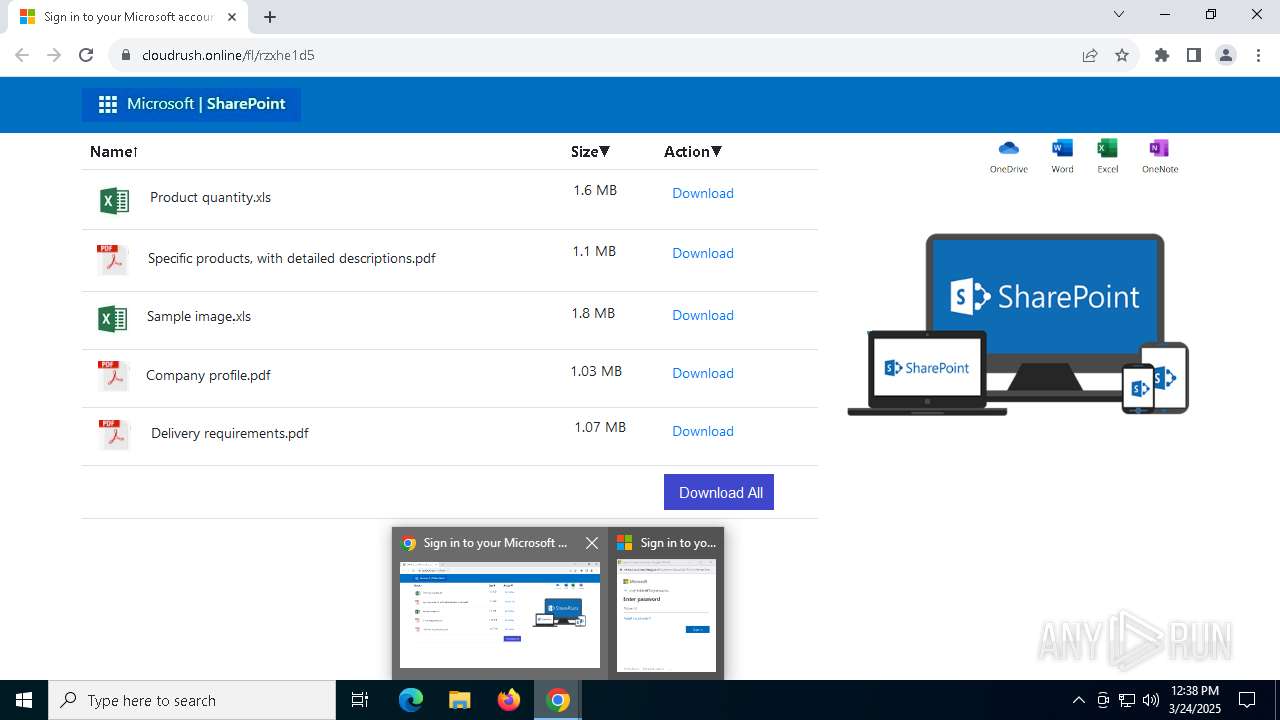1280x720 pixels.
Task: Click the Delivery requirements.pdf file name
Action: [230, 433]
